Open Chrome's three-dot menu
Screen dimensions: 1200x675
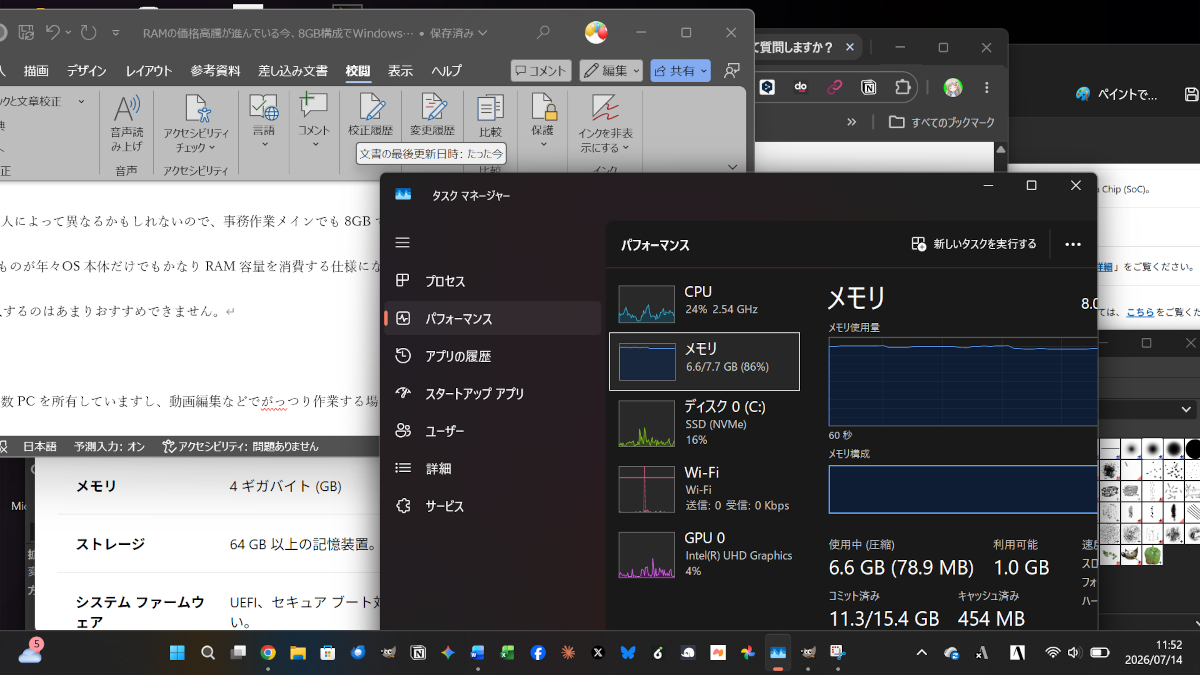(x=988, y=87)
